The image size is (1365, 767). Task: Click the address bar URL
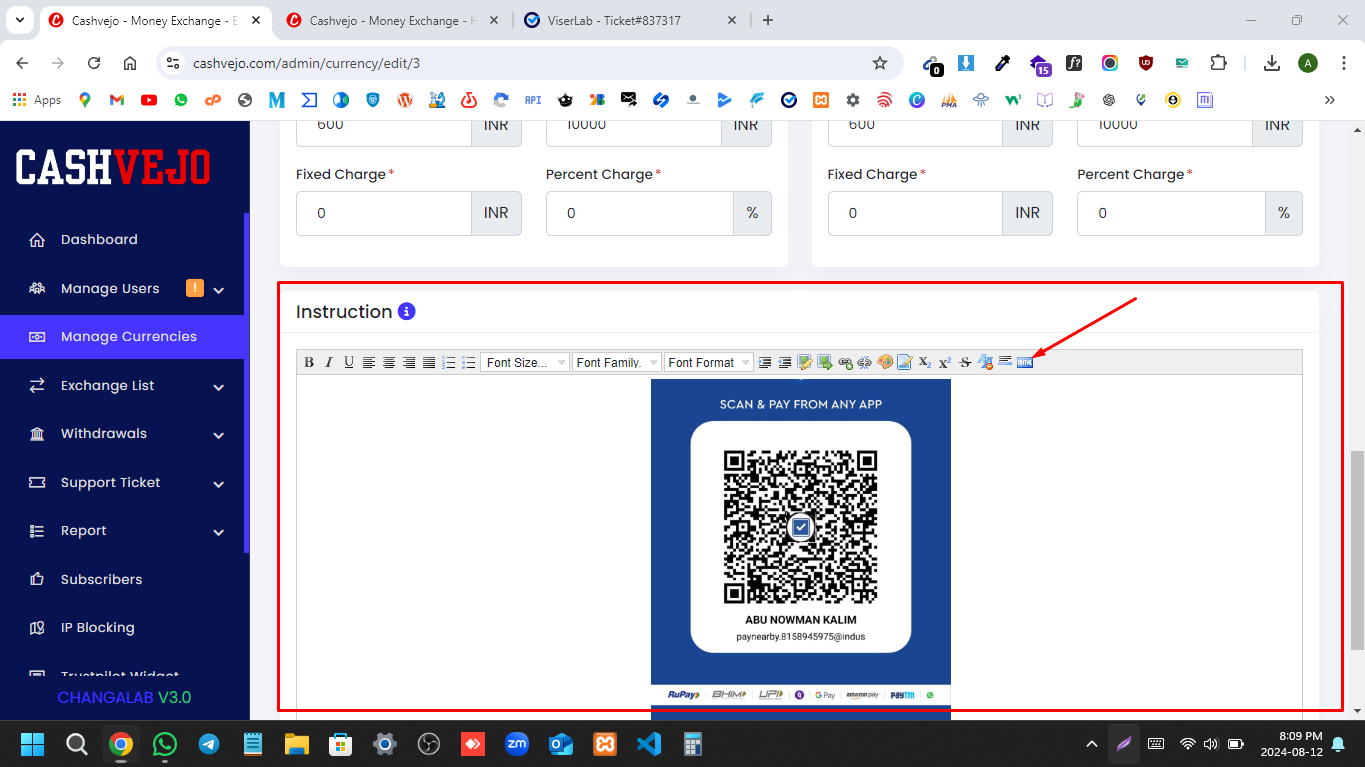(306, 63)
